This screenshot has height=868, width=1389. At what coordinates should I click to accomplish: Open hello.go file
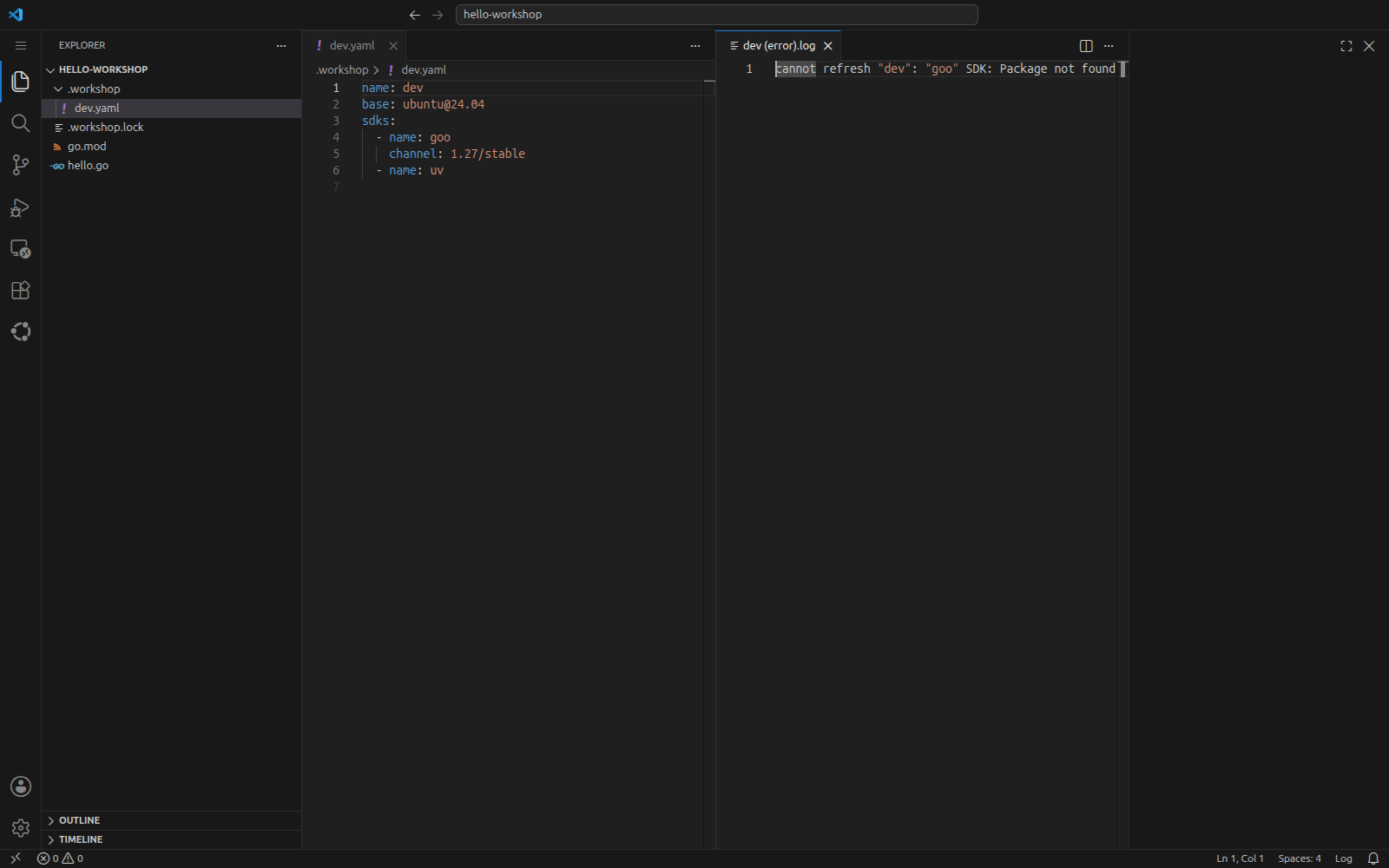[171, 165]
